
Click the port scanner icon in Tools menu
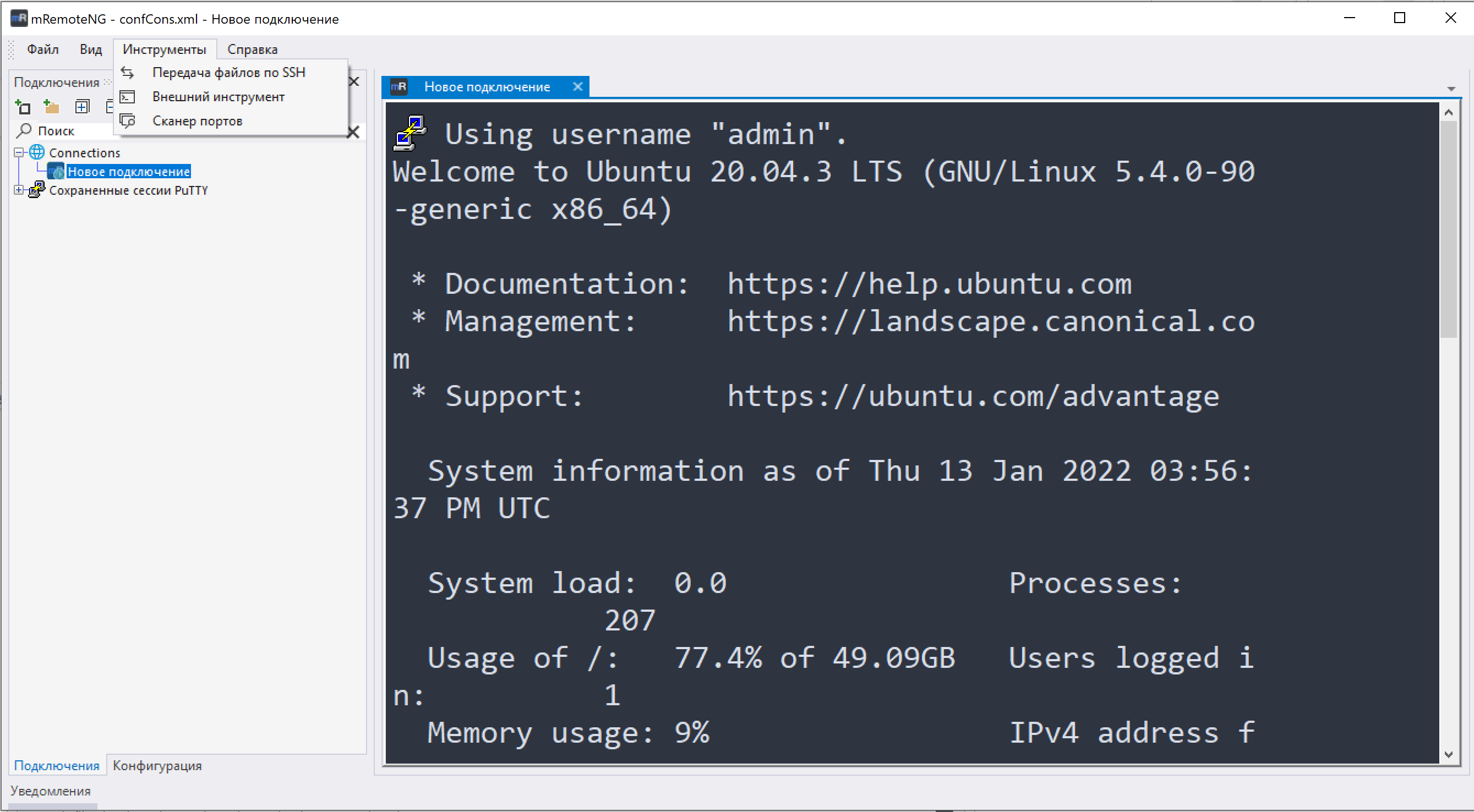point(127,120)
